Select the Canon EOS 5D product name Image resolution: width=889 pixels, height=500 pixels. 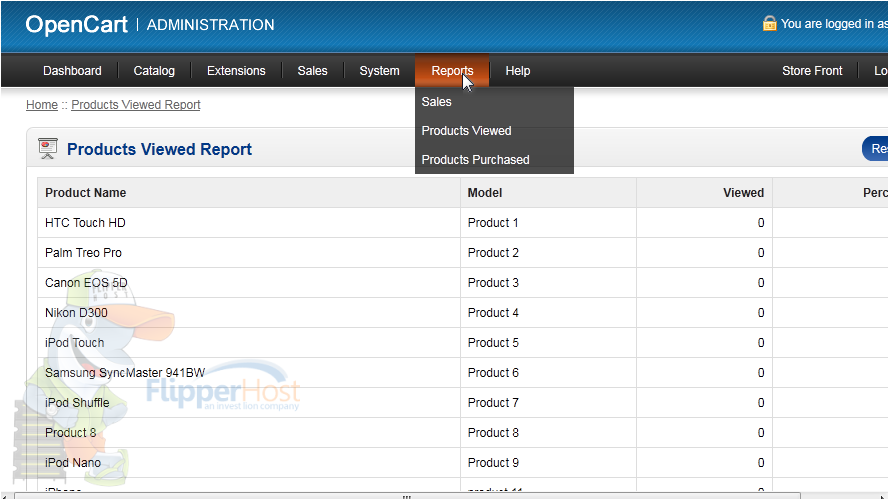coord(86,283)
